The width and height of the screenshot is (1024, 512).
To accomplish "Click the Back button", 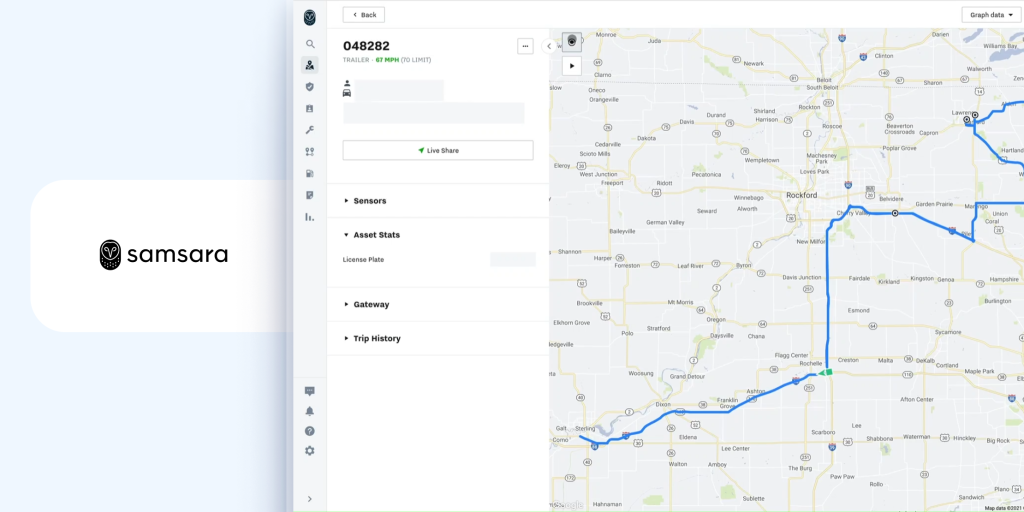I will [x=364, y=15].
